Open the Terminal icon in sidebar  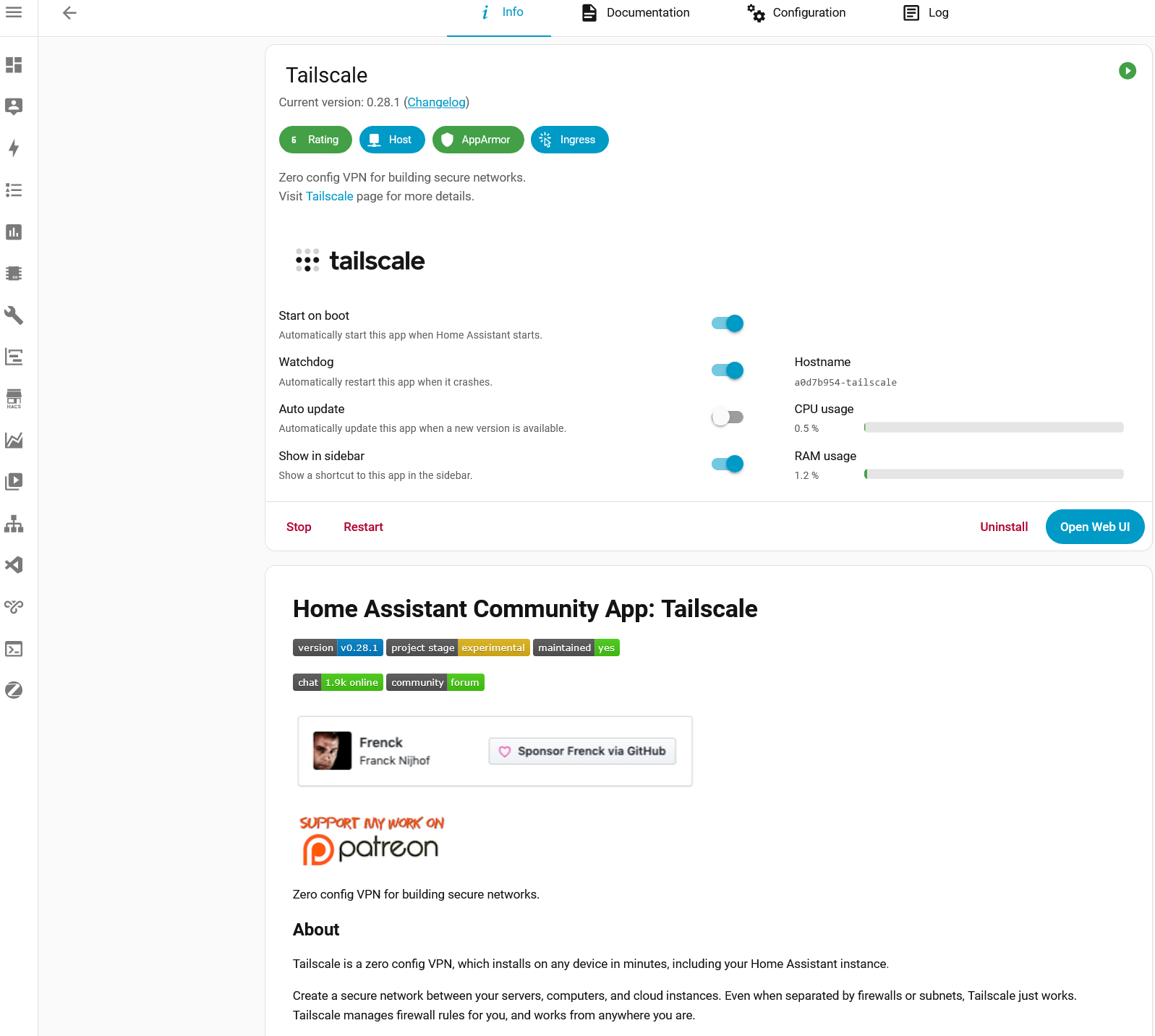click(x=14, y=649)
